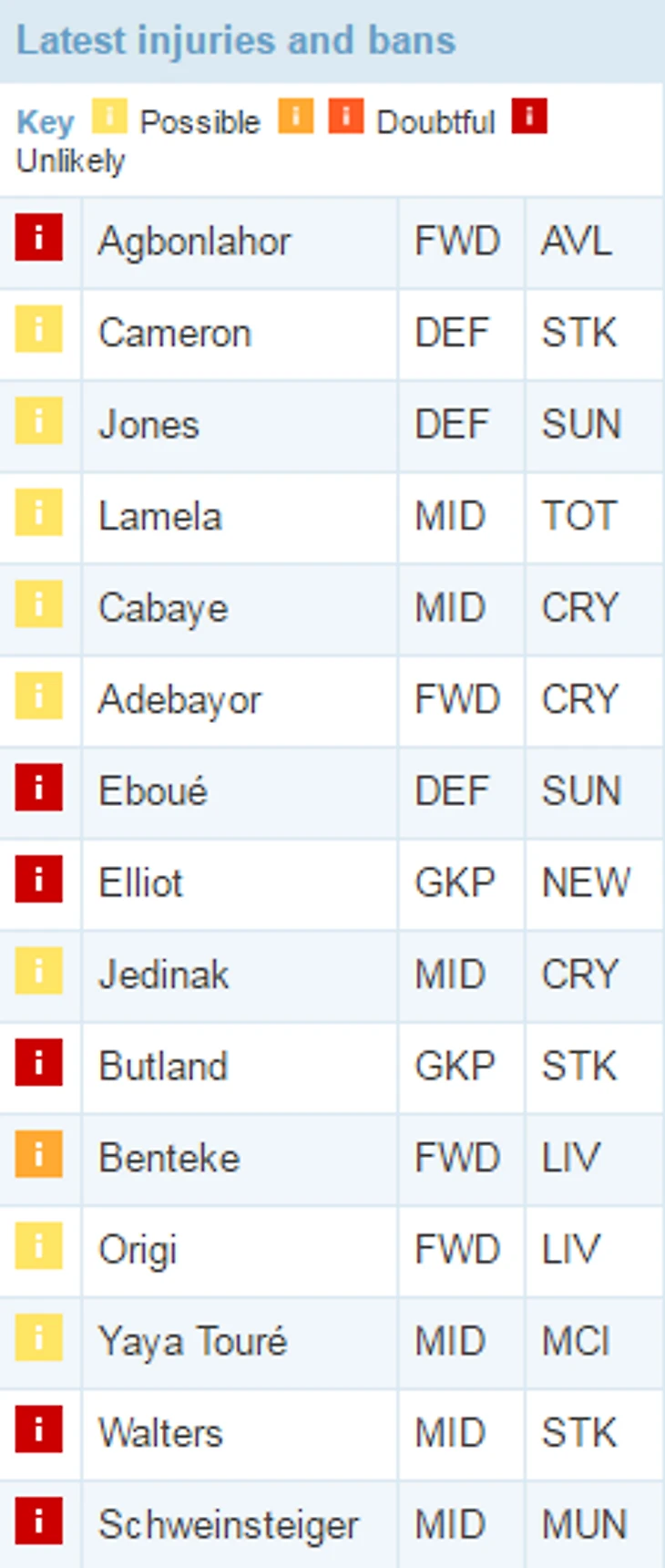Screen dimensions: 665x1568
Task: Click Butland's red status icon
Action: pos(38,1062)
